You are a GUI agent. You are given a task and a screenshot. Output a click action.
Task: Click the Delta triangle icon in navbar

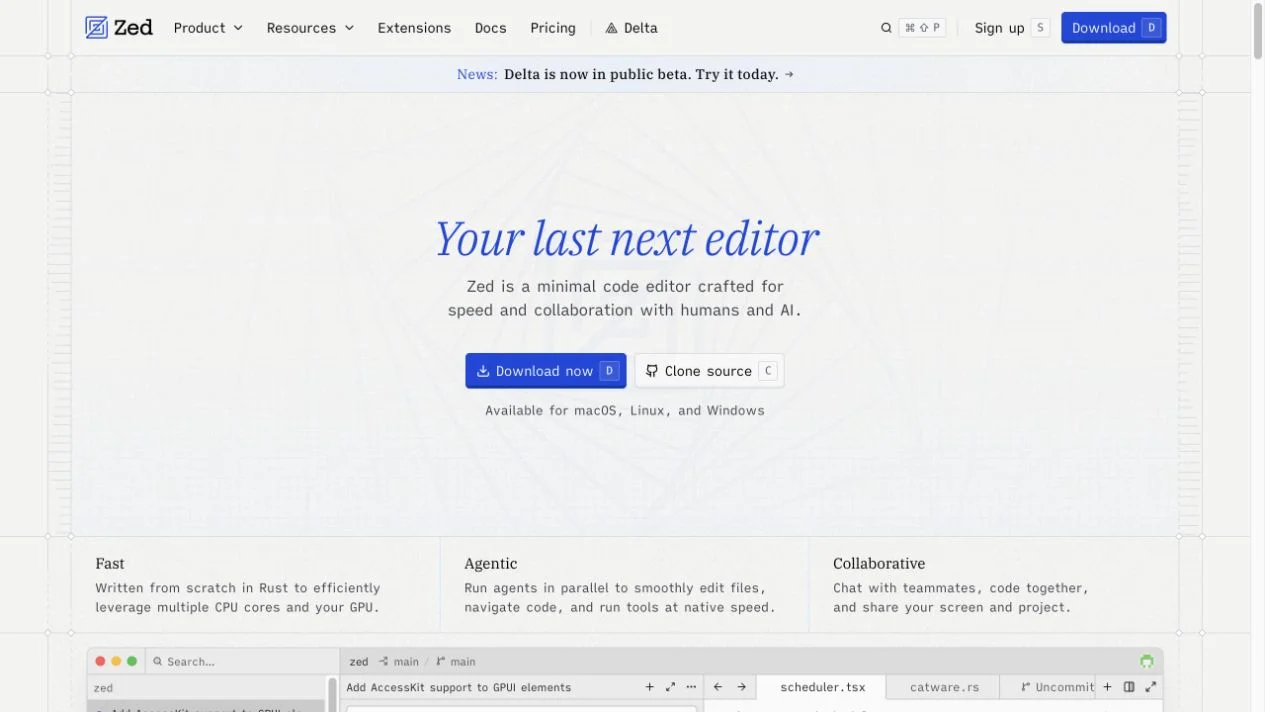click(x=611, y=28)
